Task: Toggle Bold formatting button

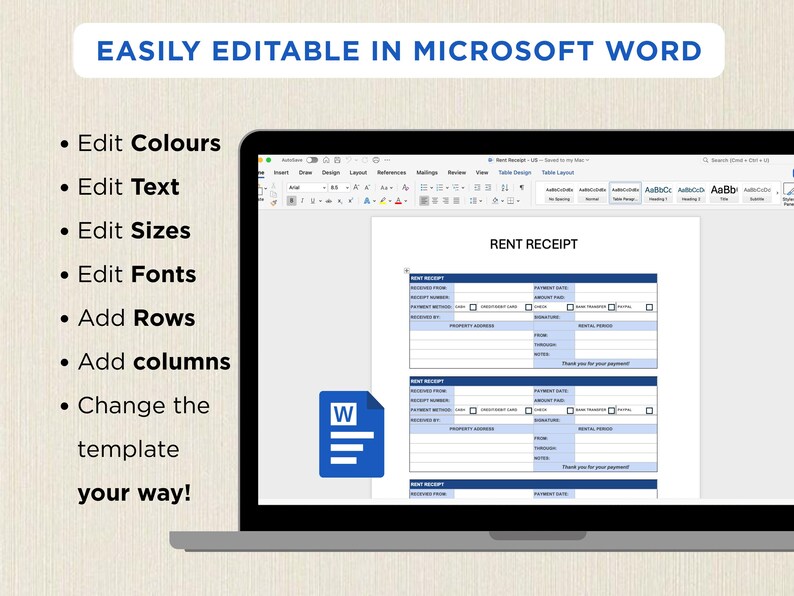Action: pyautogui.click(x=292, y=201)
